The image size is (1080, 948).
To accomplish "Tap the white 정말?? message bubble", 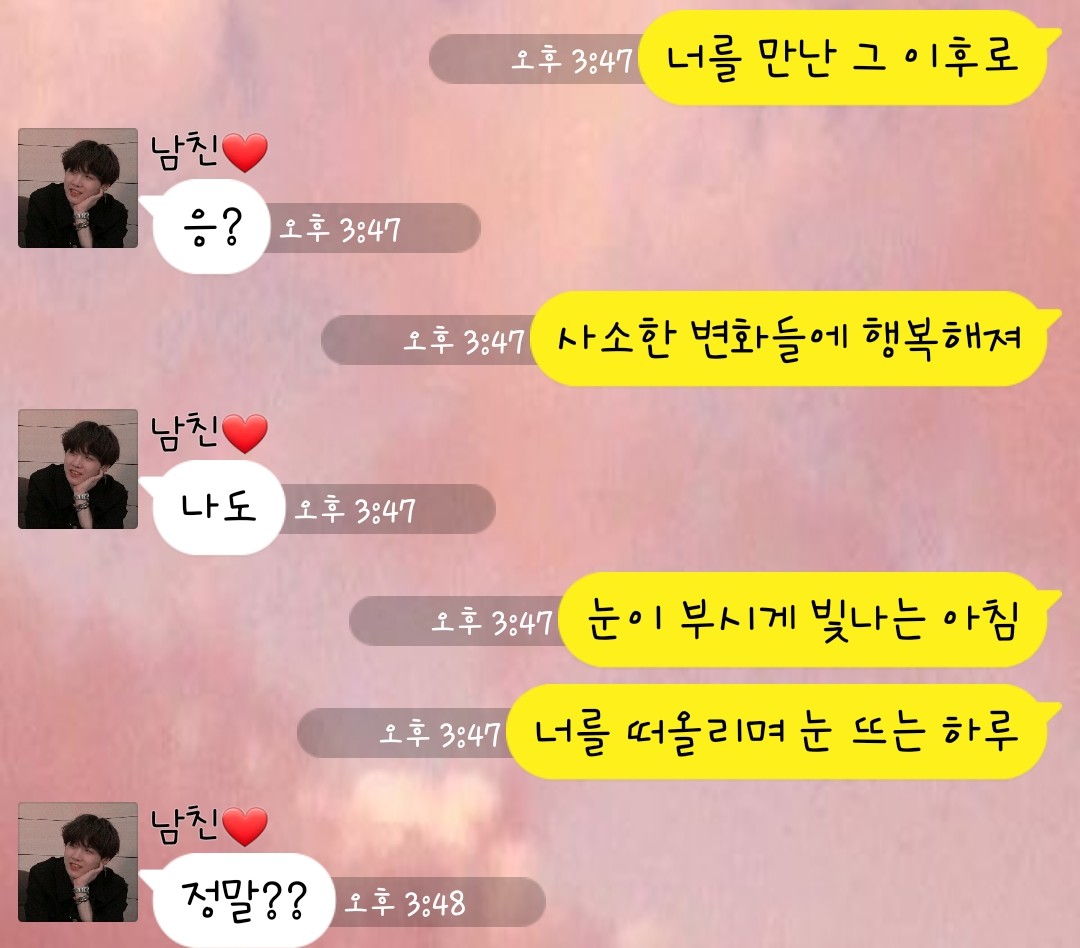I will 238,900.
